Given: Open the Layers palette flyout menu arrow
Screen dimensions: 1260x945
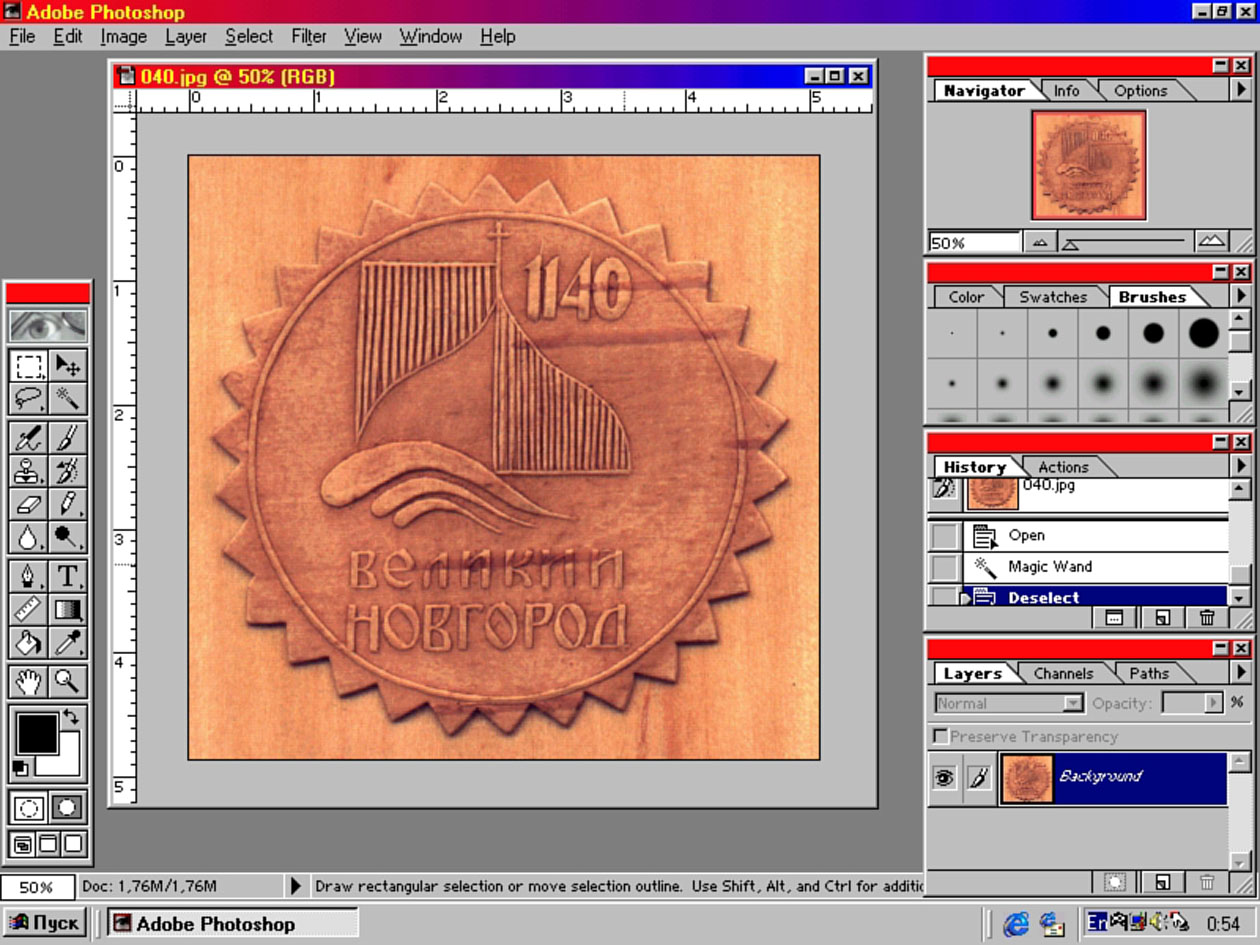Looking at the screenshot, I should (x=1241, y=673).
